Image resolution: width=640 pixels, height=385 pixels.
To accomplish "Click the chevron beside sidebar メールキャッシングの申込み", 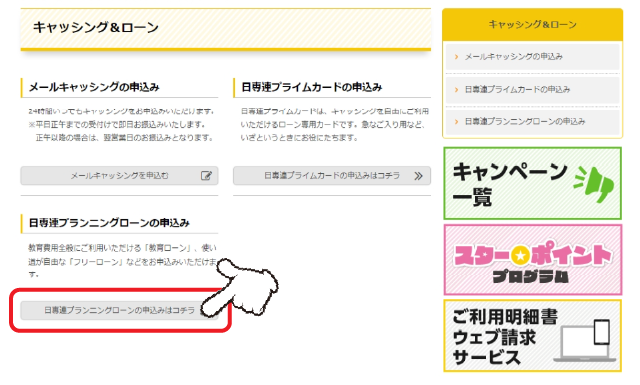I will (x=456, y=57).
